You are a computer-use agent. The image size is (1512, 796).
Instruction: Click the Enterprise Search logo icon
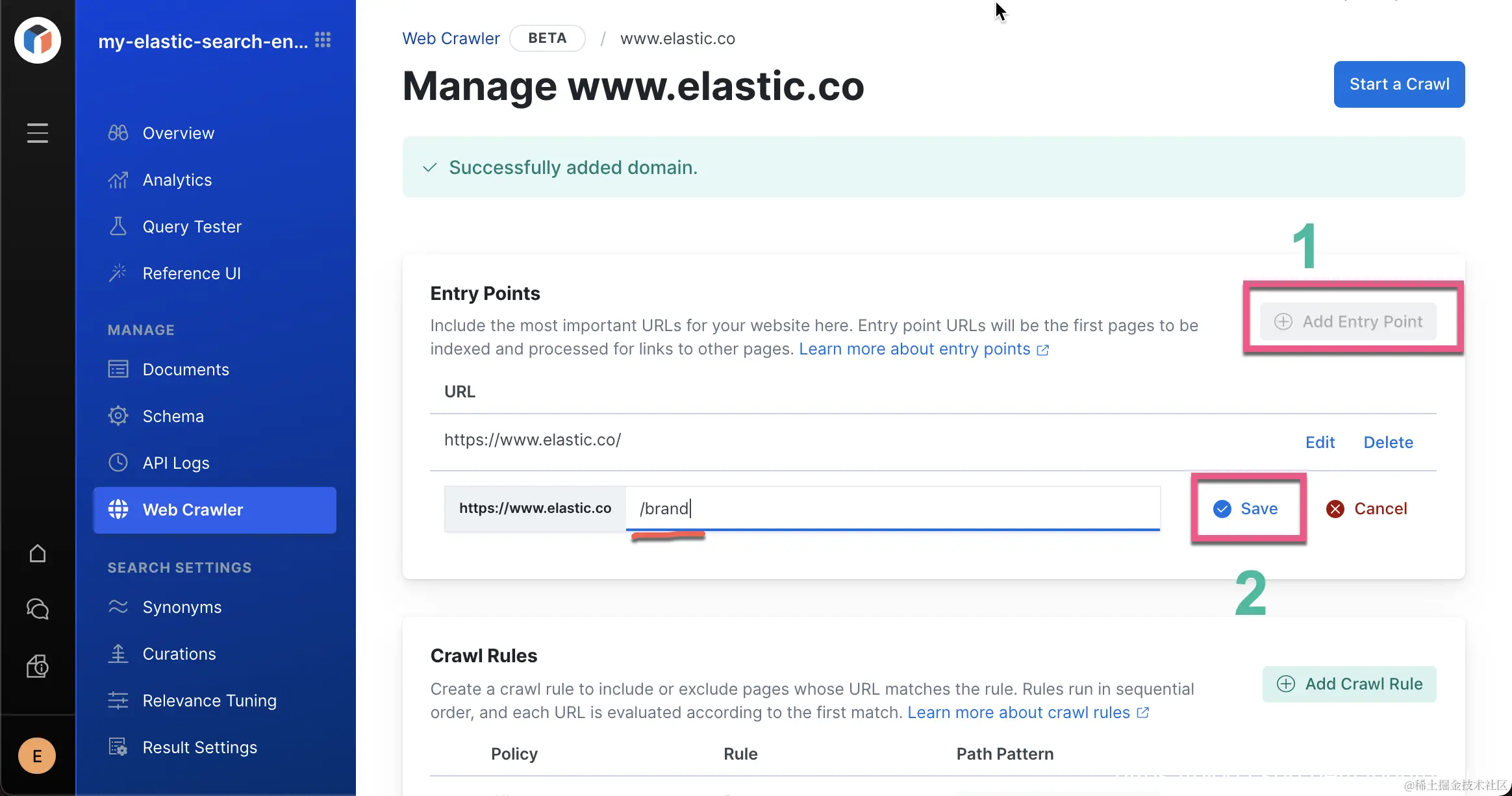(38, 40)
